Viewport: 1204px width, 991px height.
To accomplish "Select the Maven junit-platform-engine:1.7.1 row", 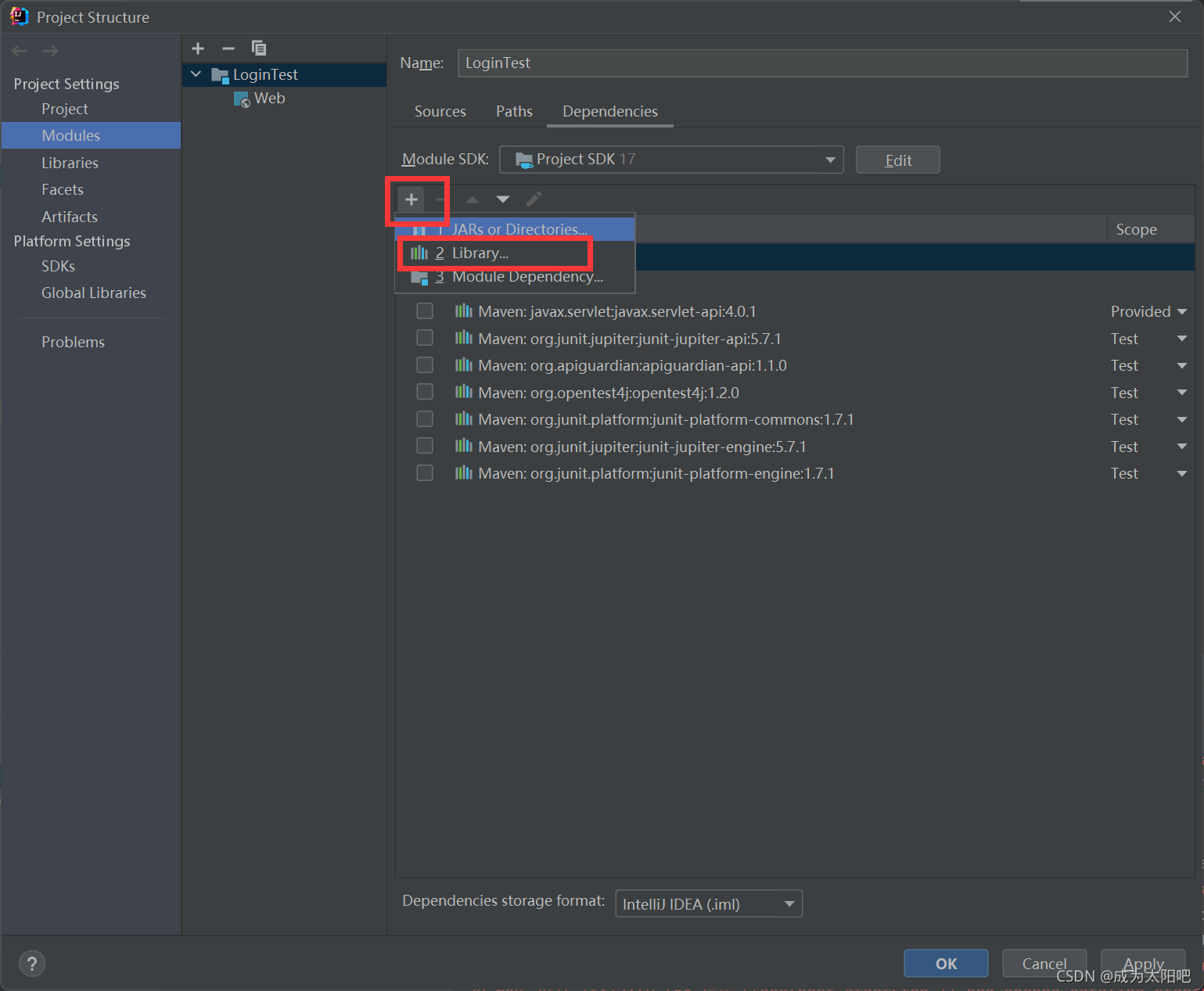I will [795, 473].
